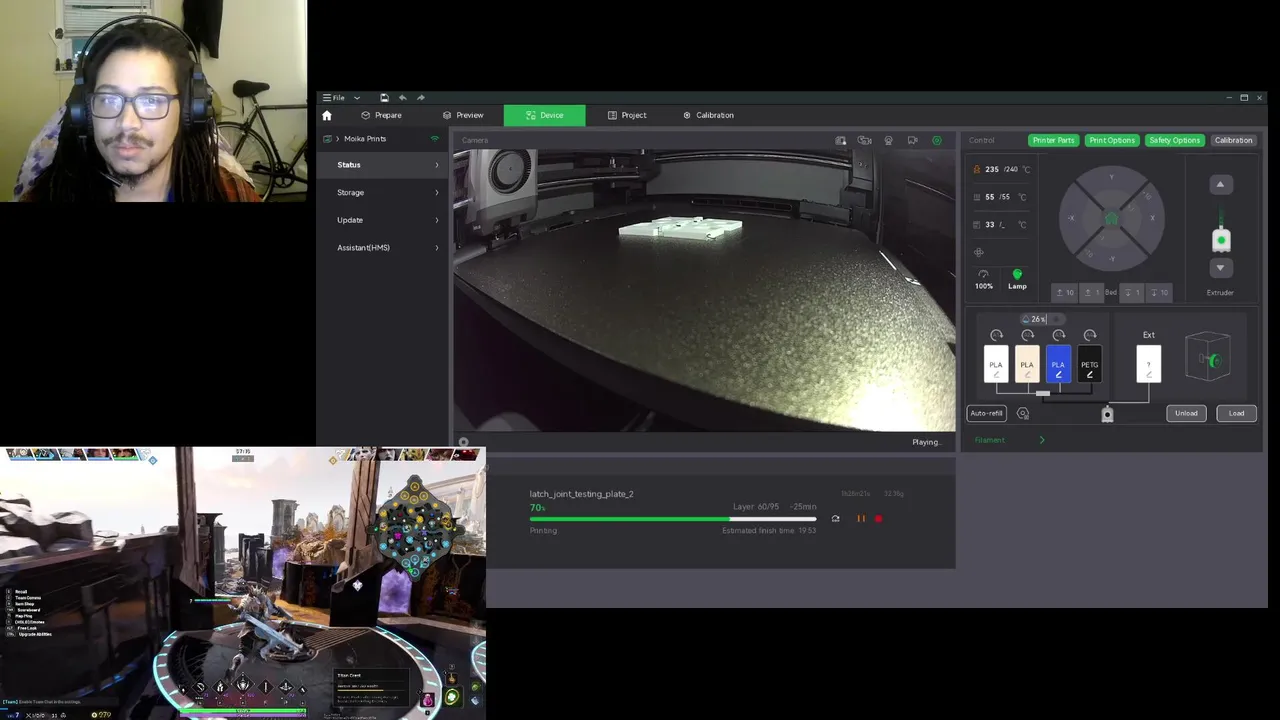Select the Ext external spool swatch
Image resolution: width=1280 pixels, height=720 pixels.
click(x=1149, y=364)
